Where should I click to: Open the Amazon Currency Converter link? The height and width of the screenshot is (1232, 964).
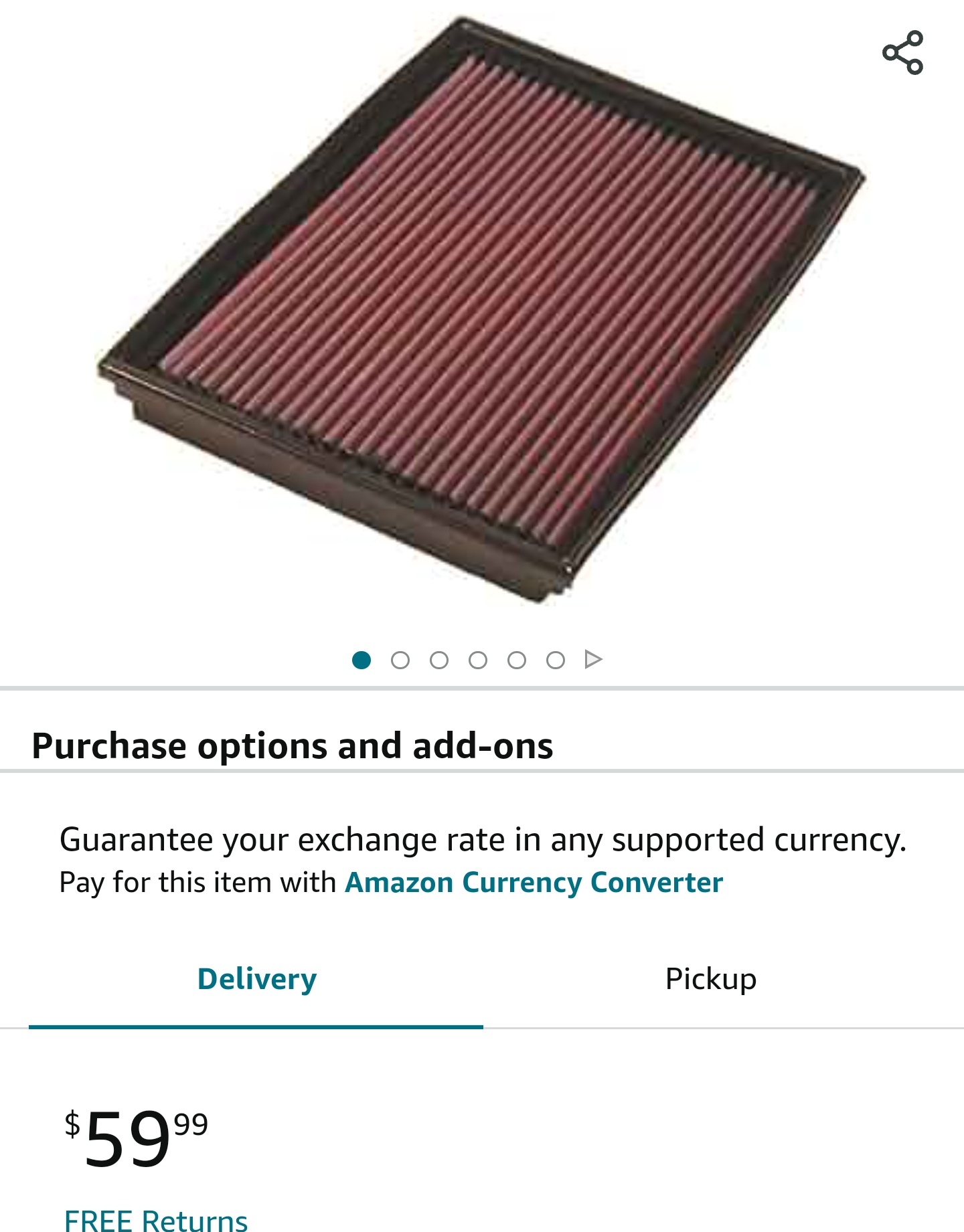pos(534,883)
